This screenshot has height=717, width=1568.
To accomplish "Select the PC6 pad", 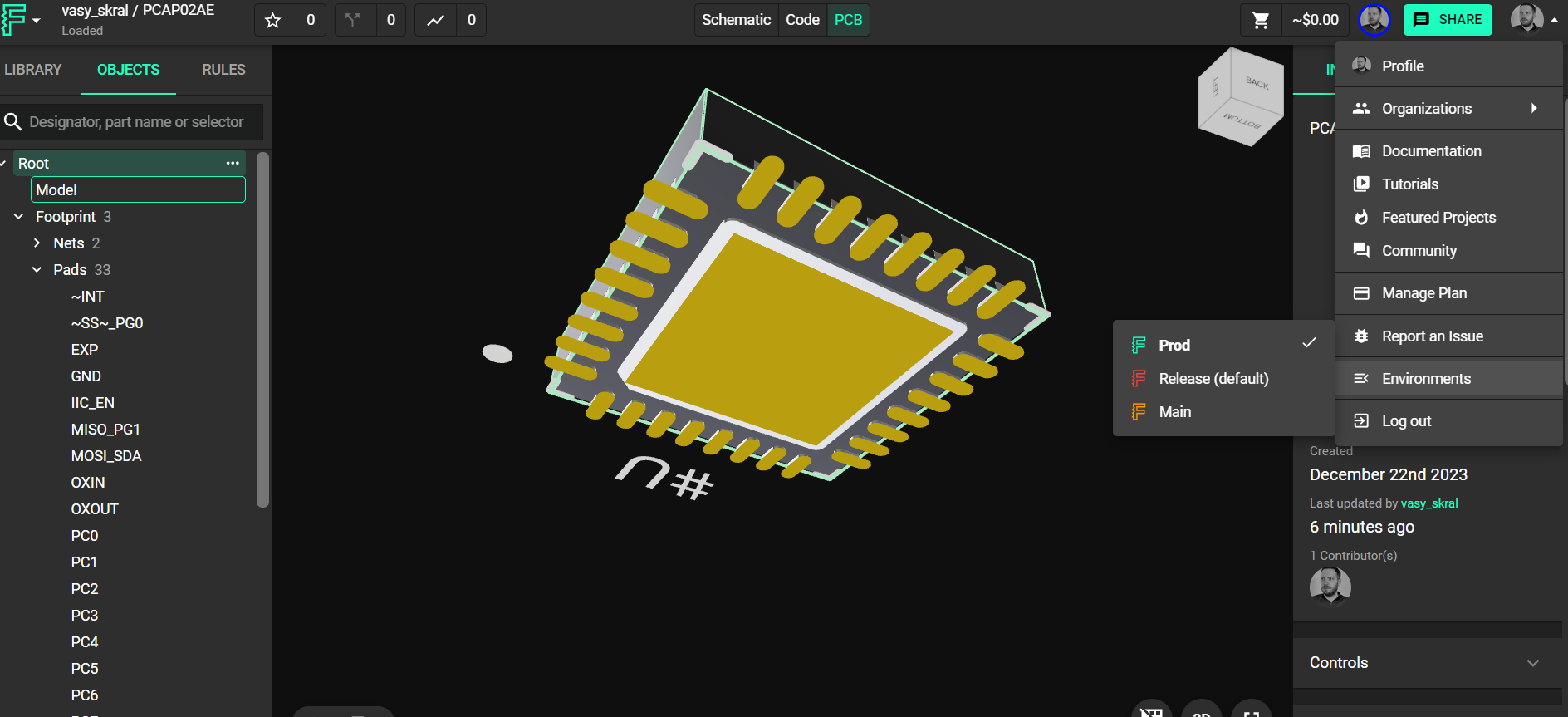I will click(x=85, y=695).
